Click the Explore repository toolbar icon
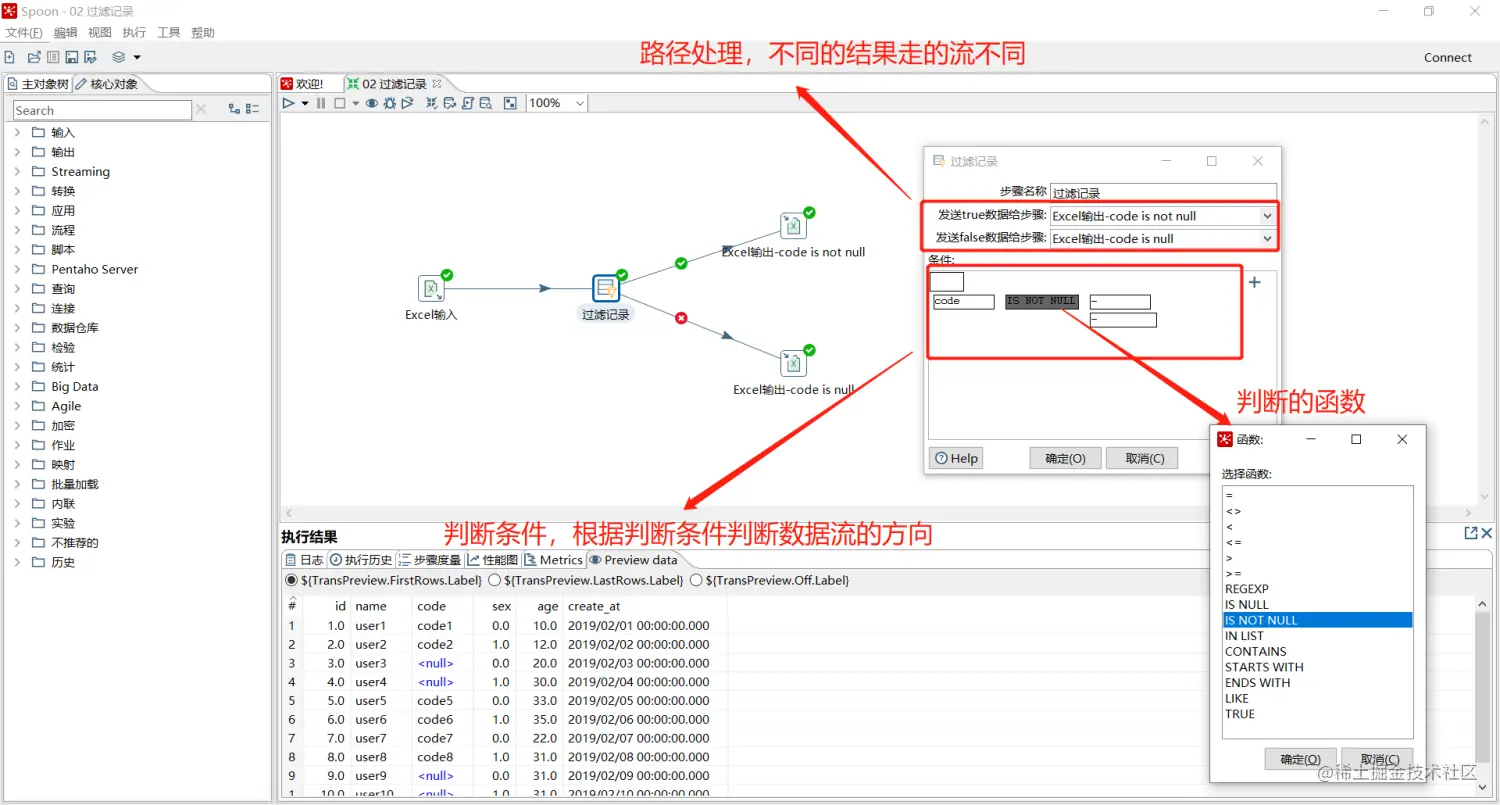Viewport: 1500px width, 805px height. (53, 57)
